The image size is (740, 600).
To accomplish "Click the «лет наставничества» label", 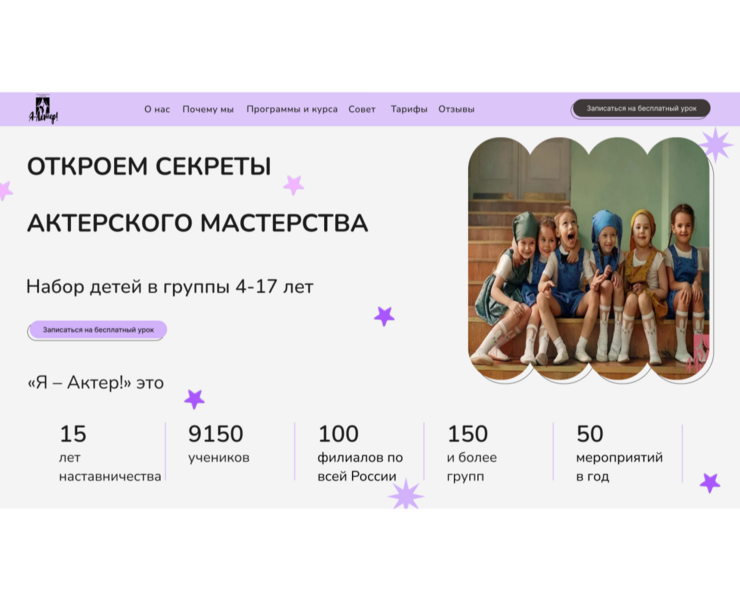I will 110,467.
